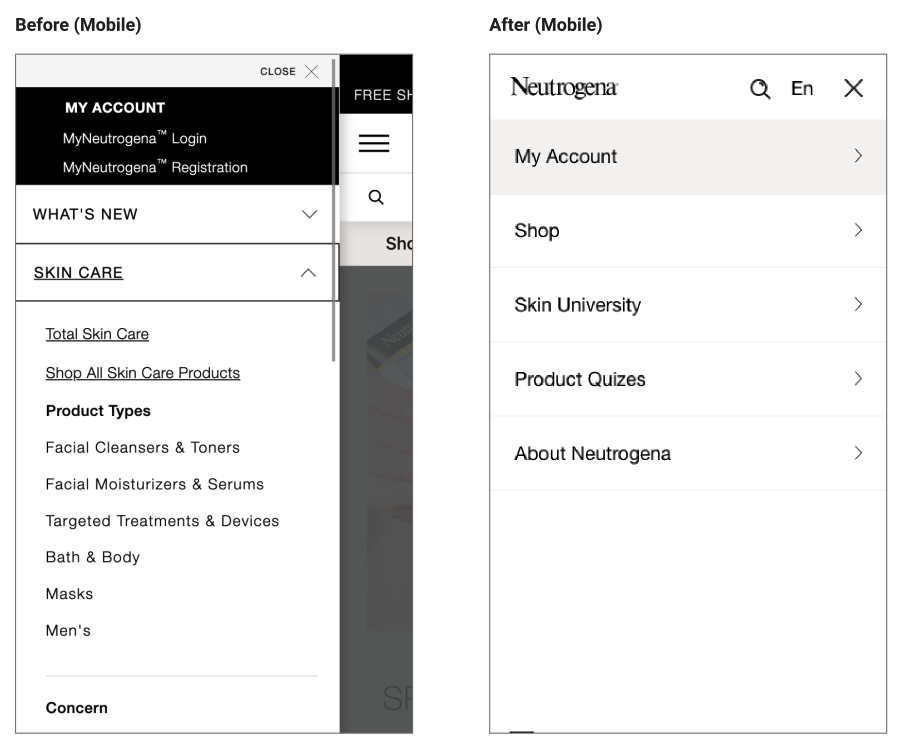Click the Concern heading
Screen dimensions: 904x743
(x=77, y=708)
